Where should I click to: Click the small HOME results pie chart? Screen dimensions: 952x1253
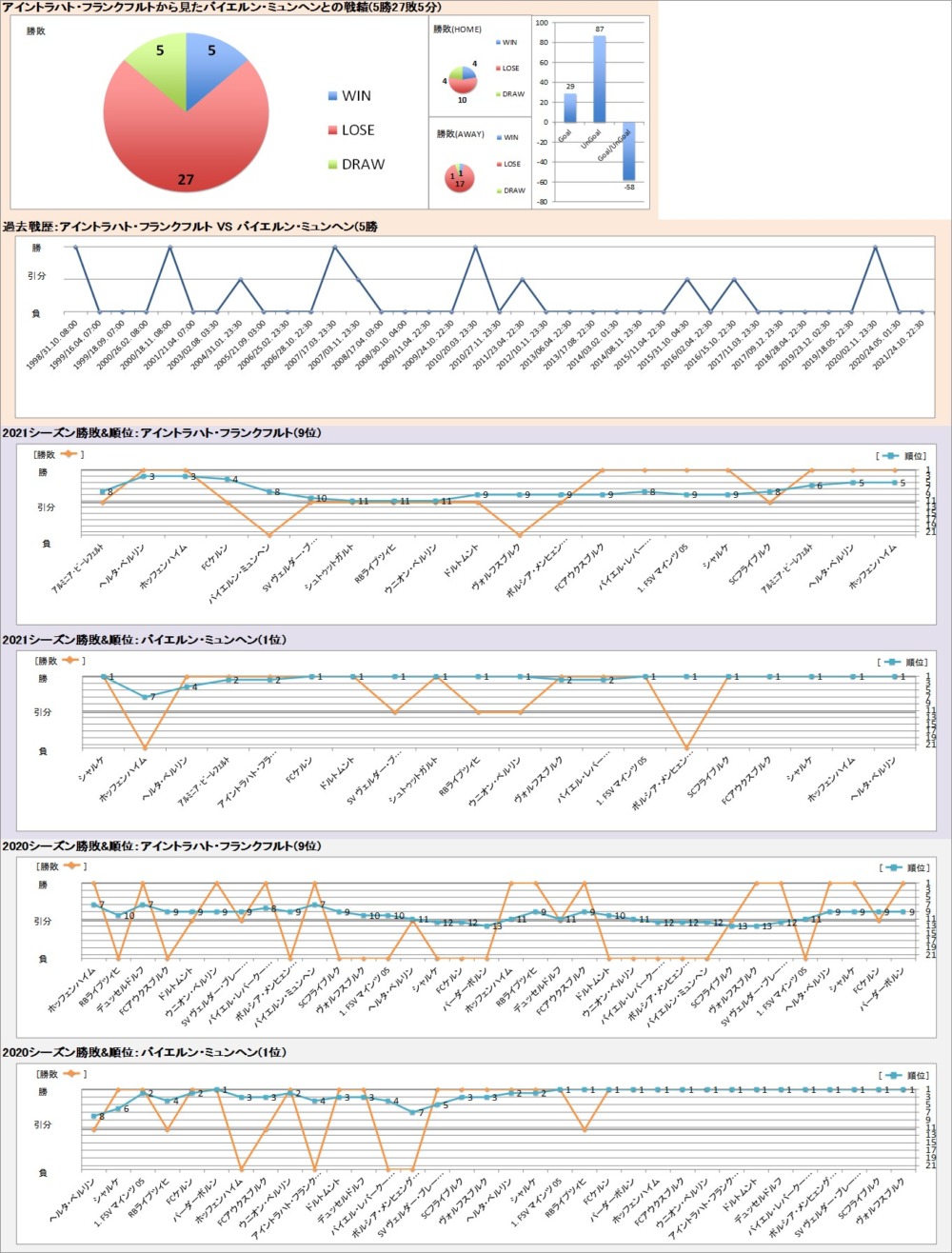coord(463,80)
